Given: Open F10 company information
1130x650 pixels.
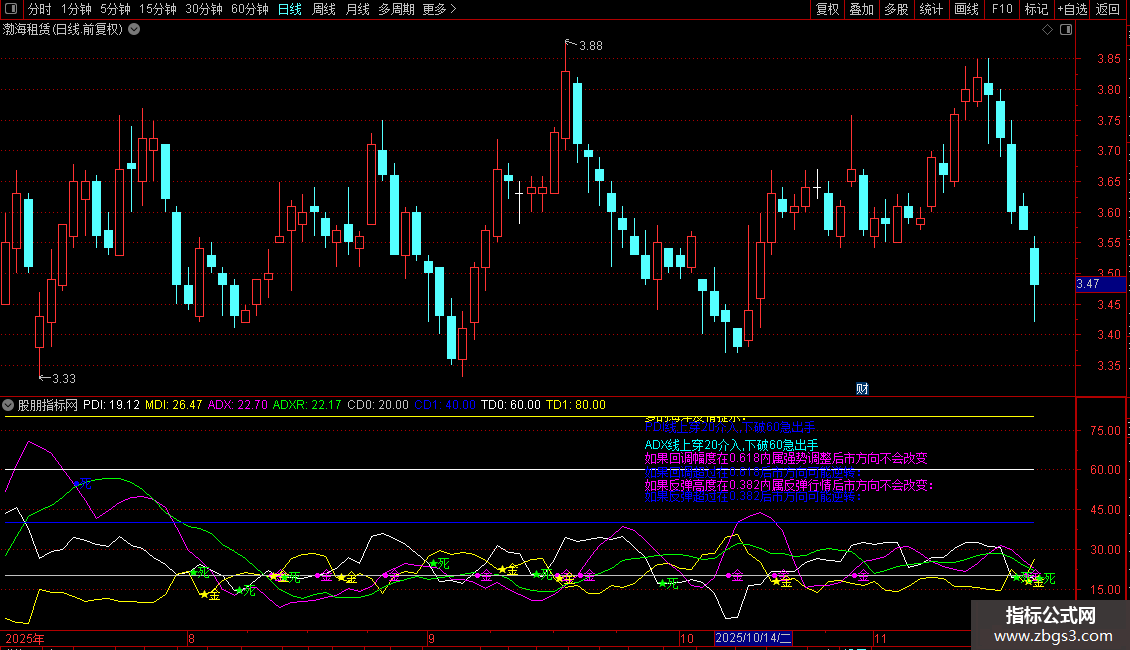Looking at the screenshot, I should (1001, 10).
